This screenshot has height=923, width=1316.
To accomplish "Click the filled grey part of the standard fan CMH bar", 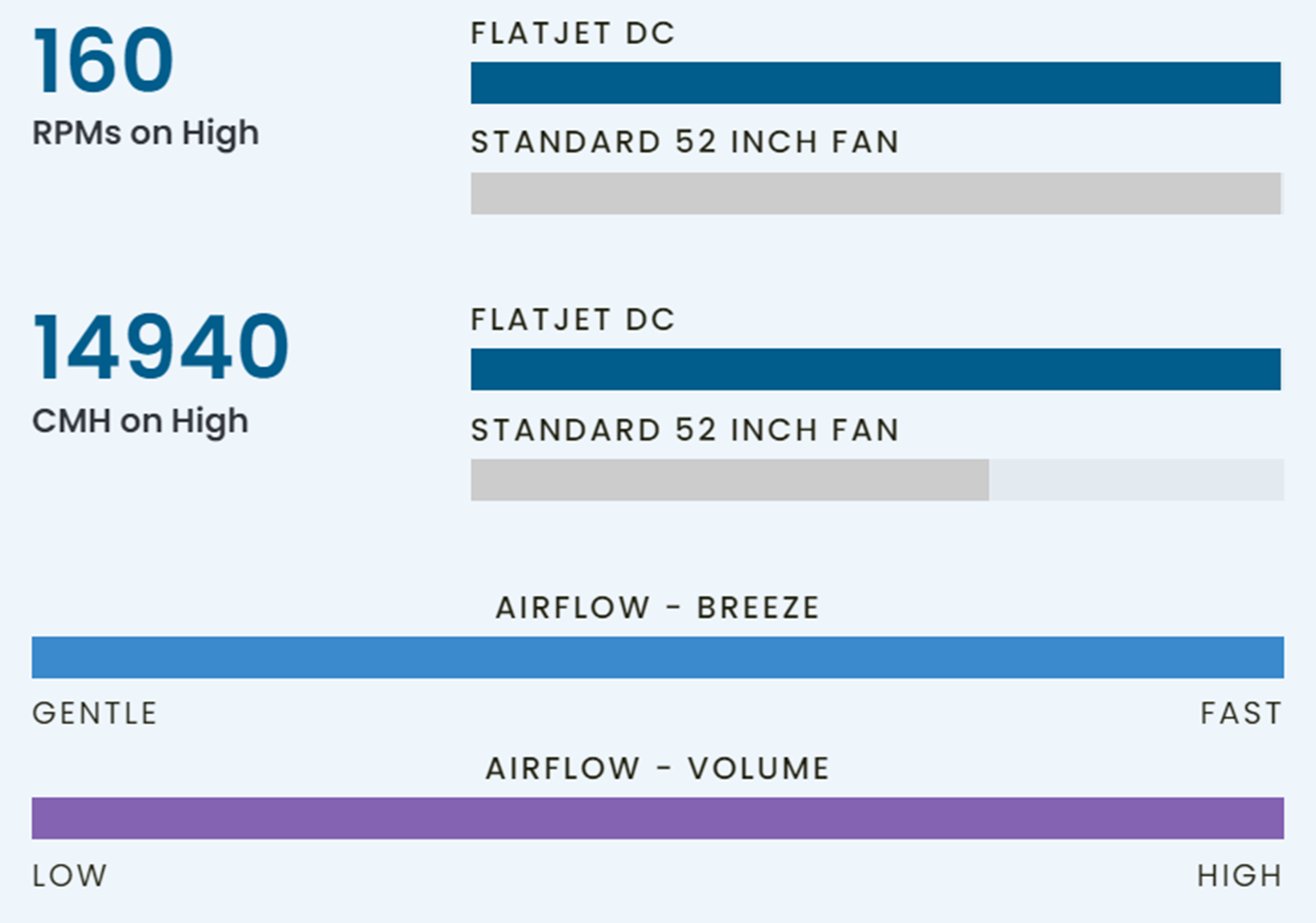I will point(729,480).
